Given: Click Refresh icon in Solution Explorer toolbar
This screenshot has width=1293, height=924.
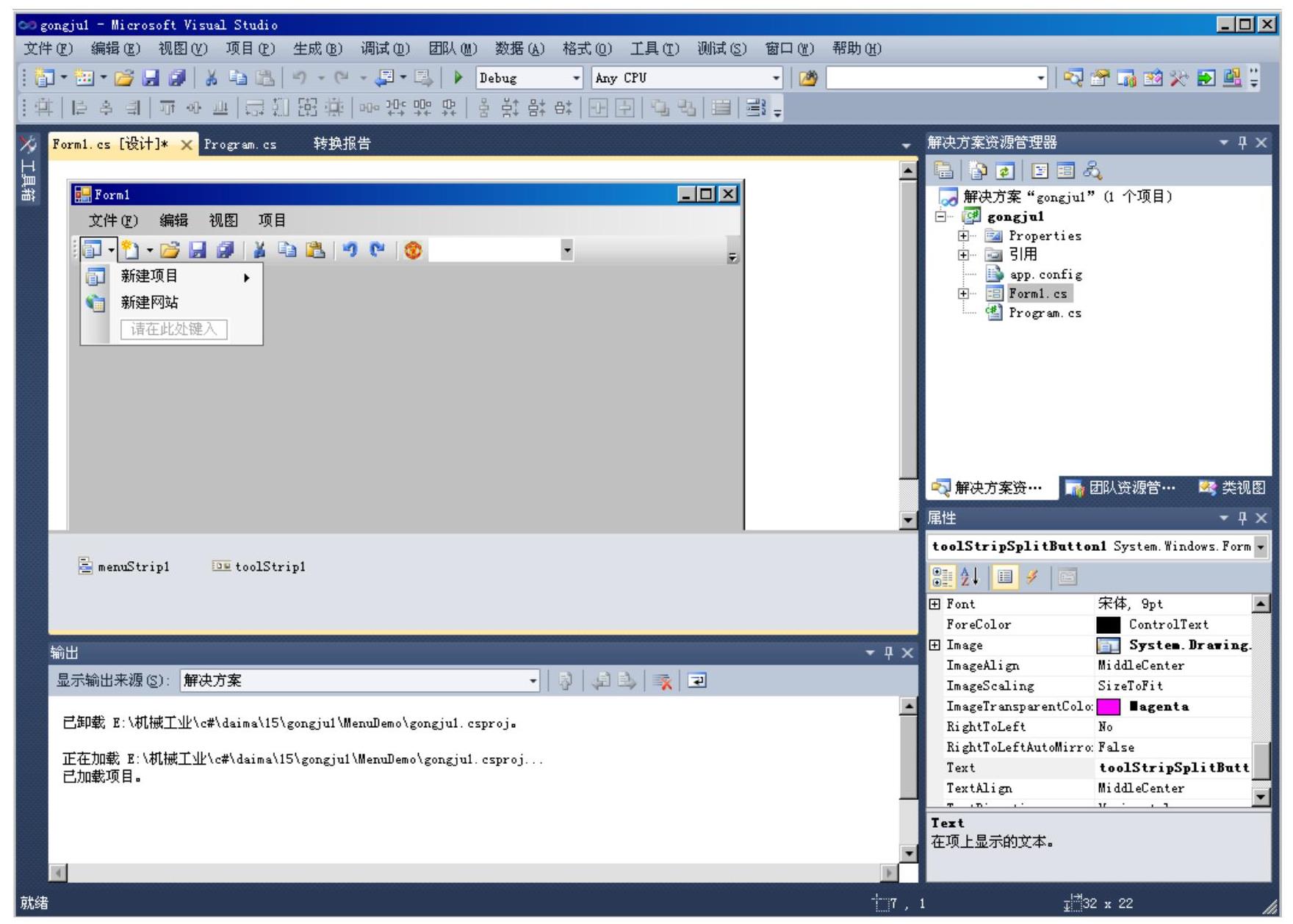Looking at the screenshot, I should click(1004, 171).
